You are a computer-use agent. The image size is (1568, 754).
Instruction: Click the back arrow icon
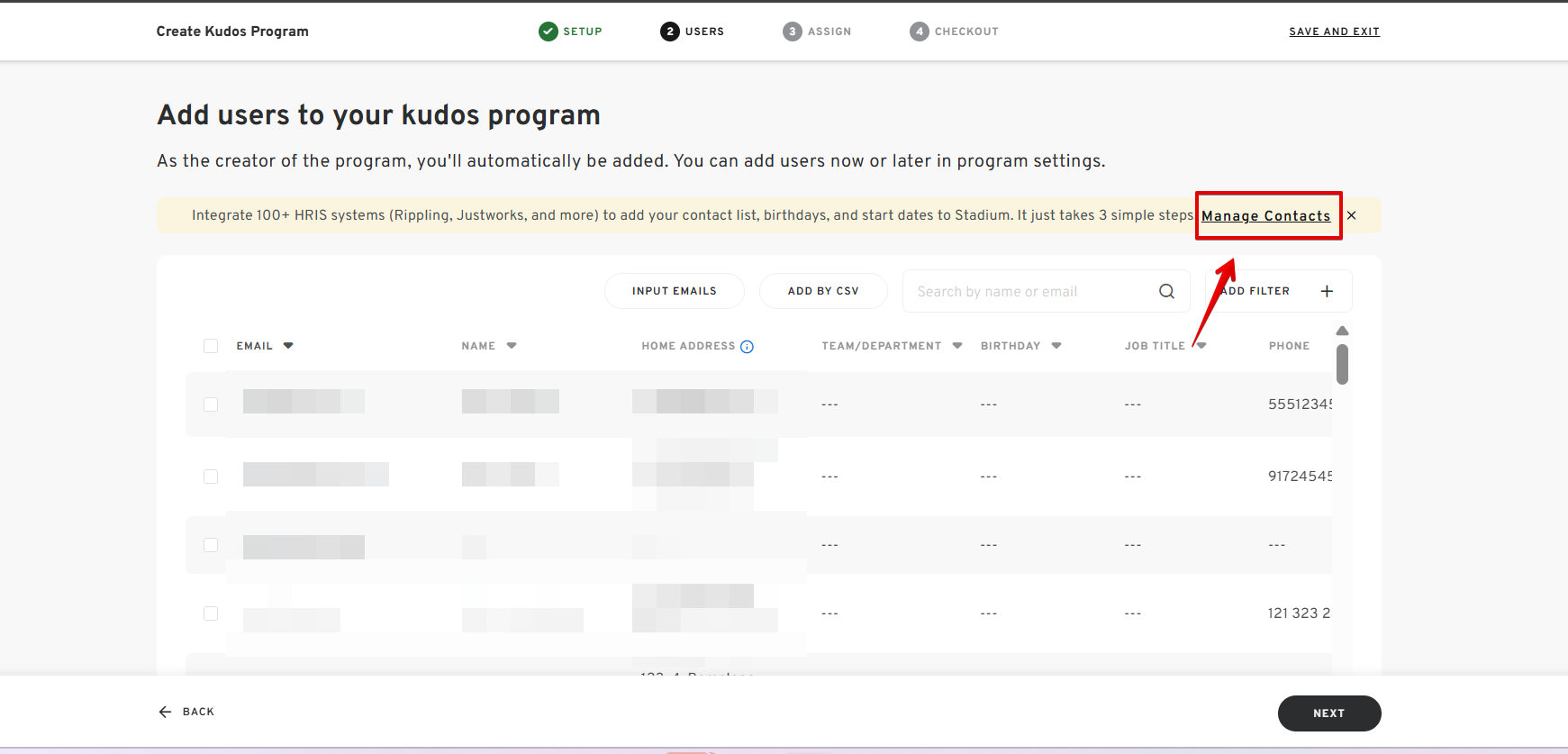(x=165, y=712)
